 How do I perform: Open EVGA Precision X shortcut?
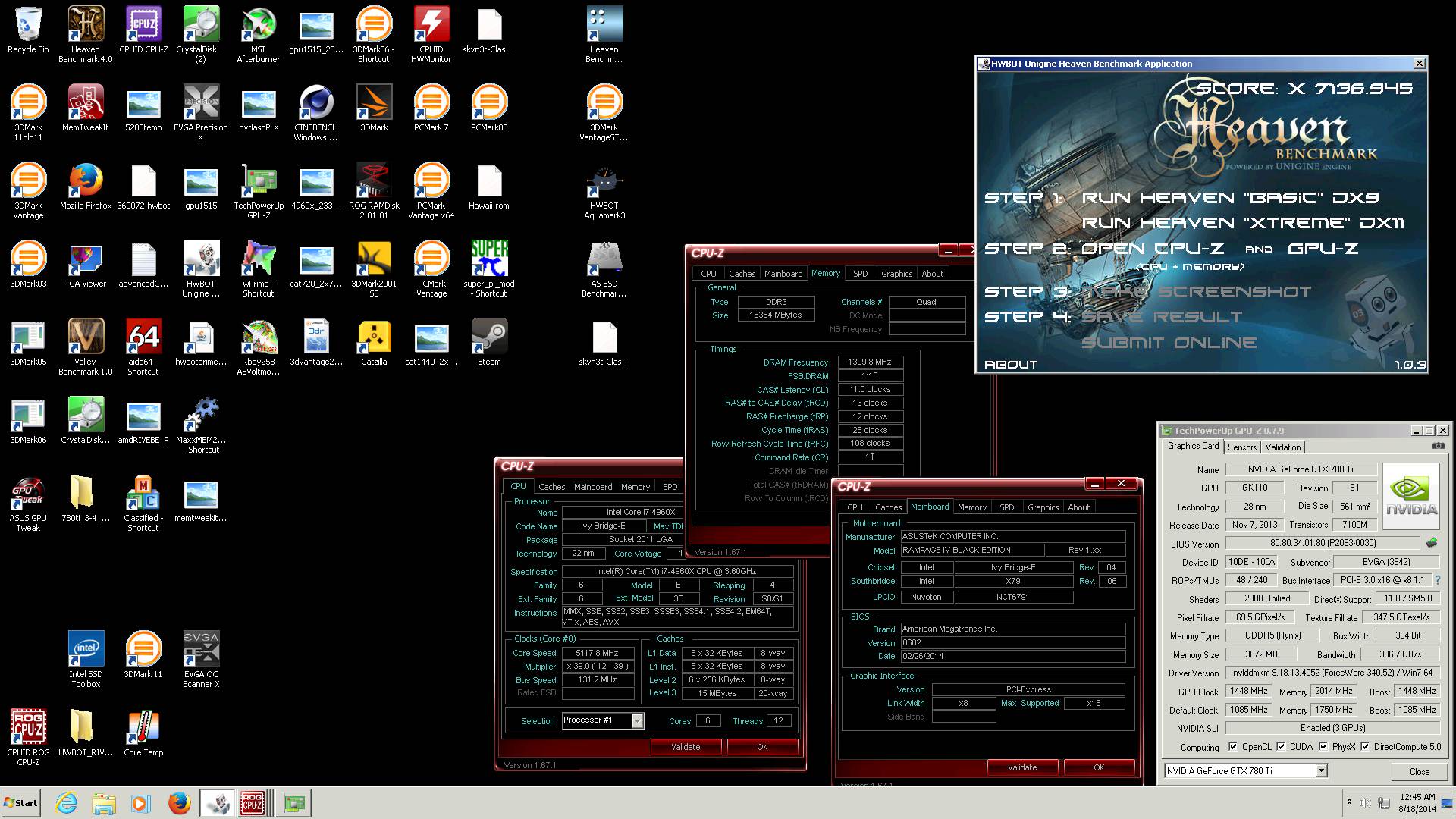tap(201, 112)
